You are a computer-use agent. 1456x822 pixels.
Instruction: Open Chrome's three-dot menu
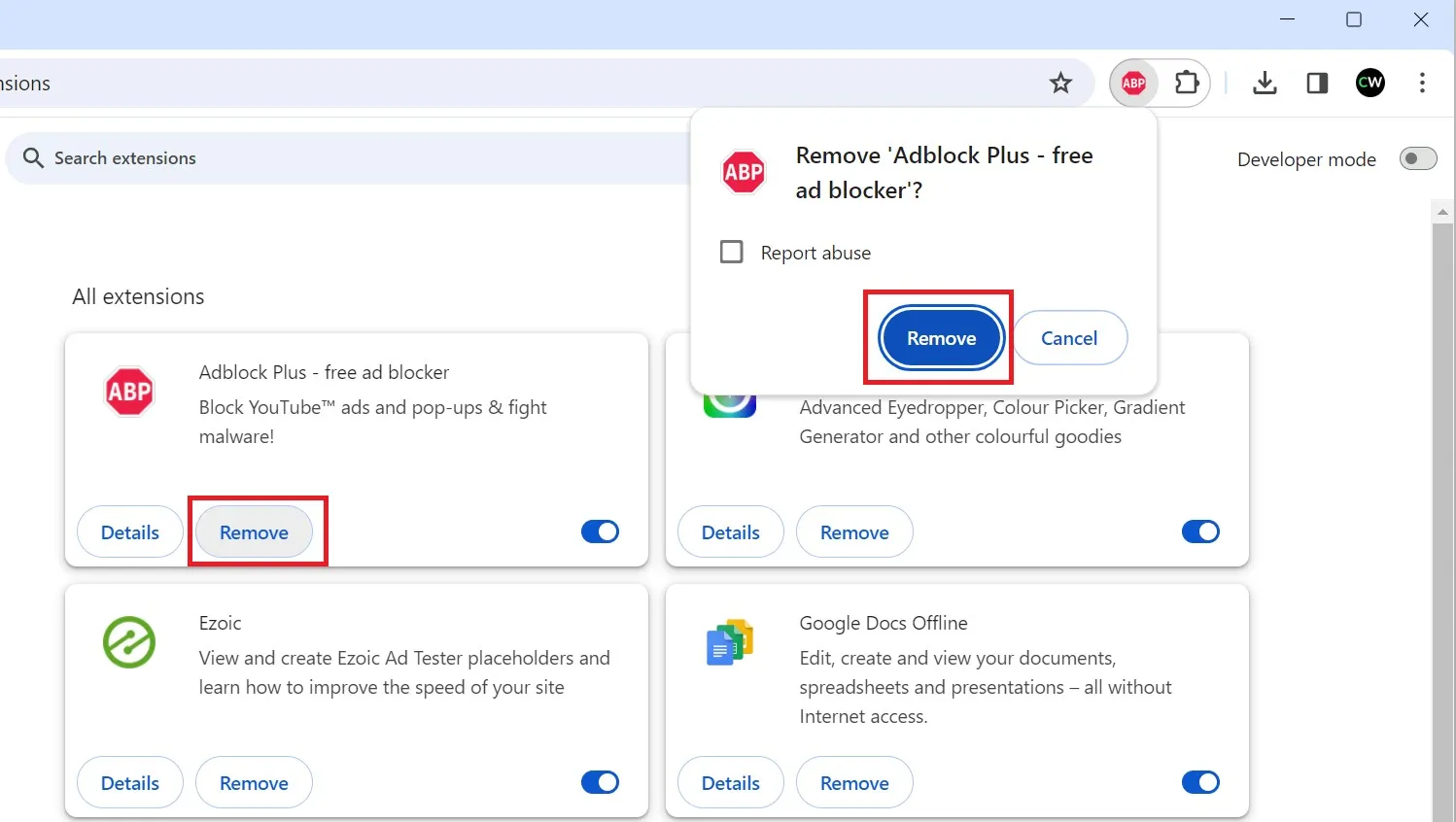[1422, 84]
